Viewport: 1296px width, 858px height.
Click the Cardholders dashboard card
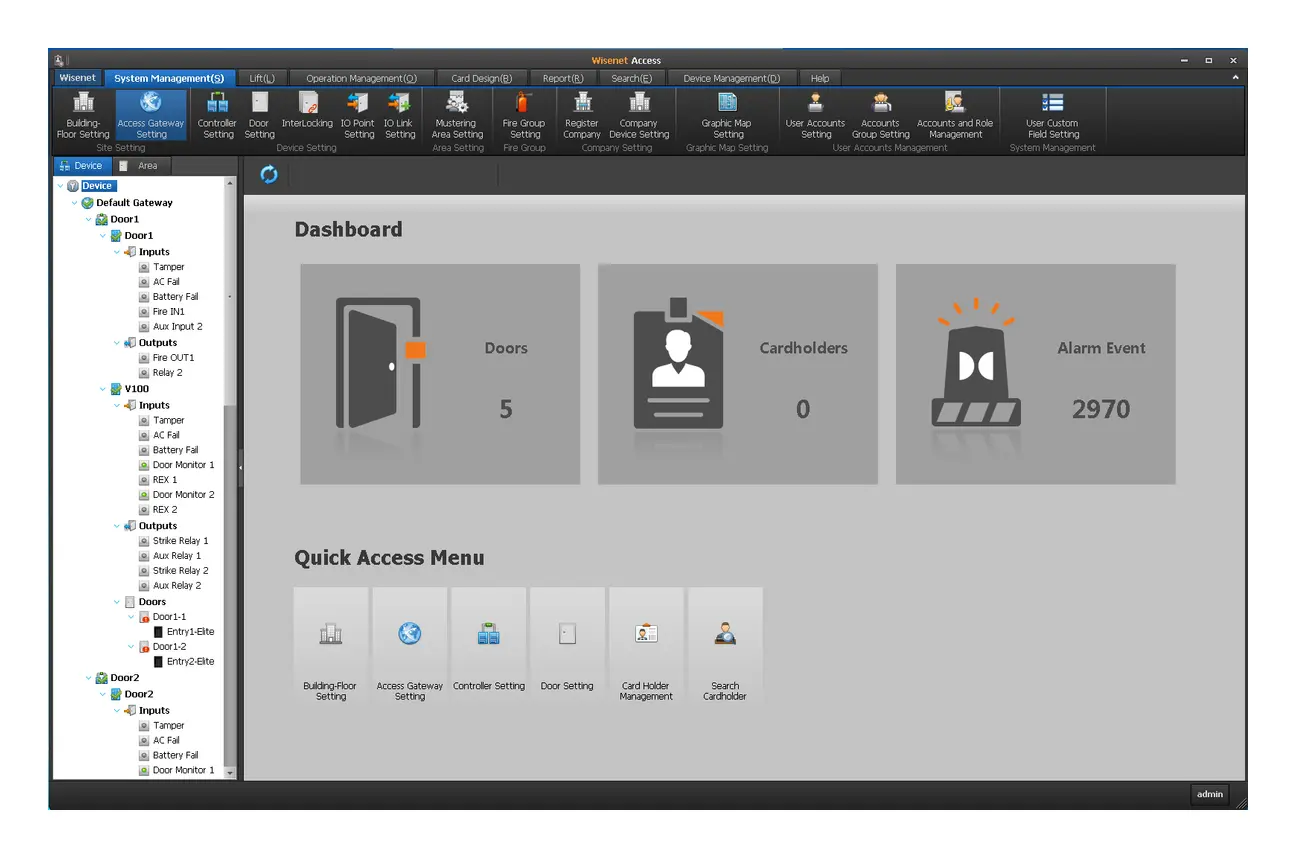[x=738, y=374]
